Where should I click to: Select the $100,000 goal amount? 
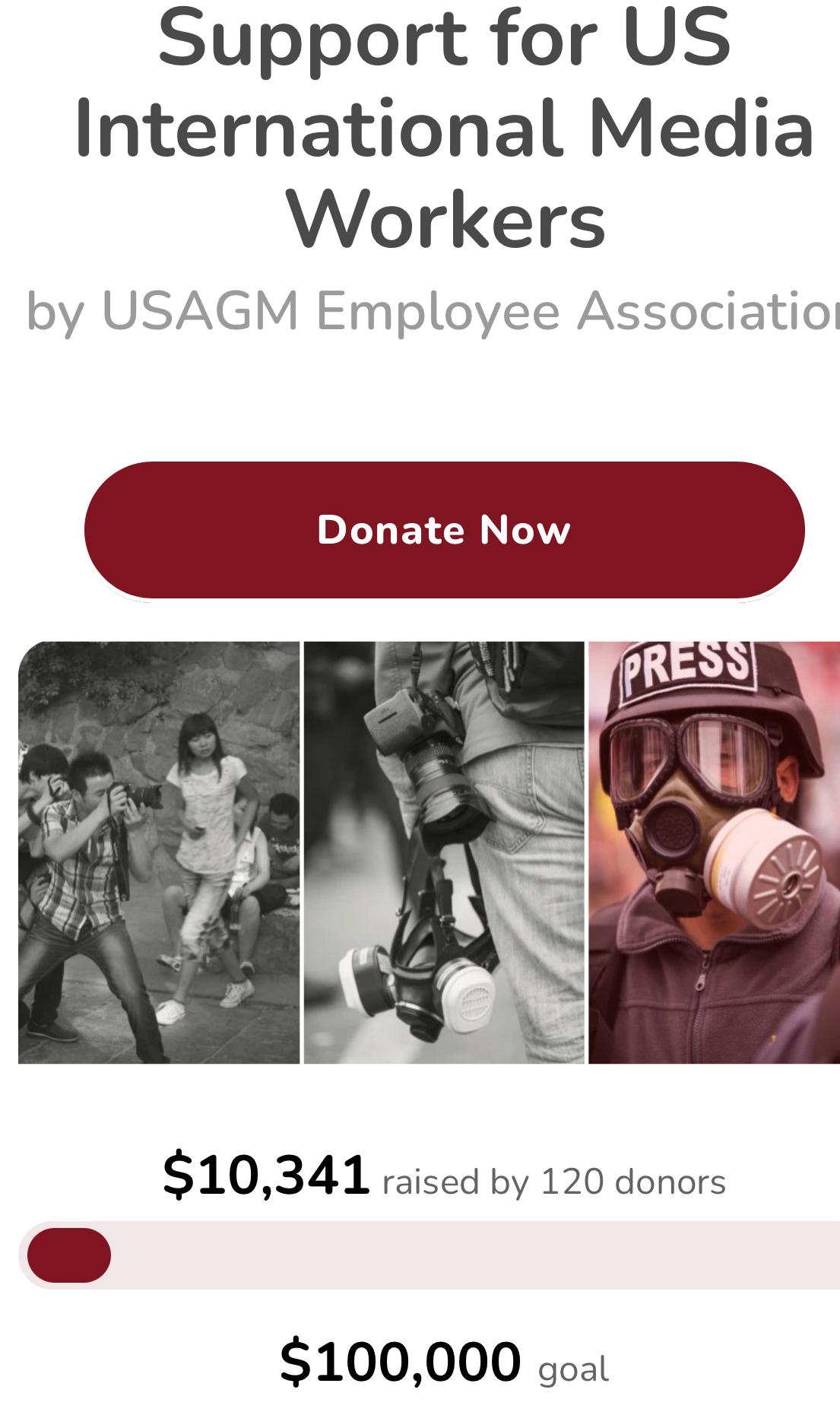point(401,1361)
